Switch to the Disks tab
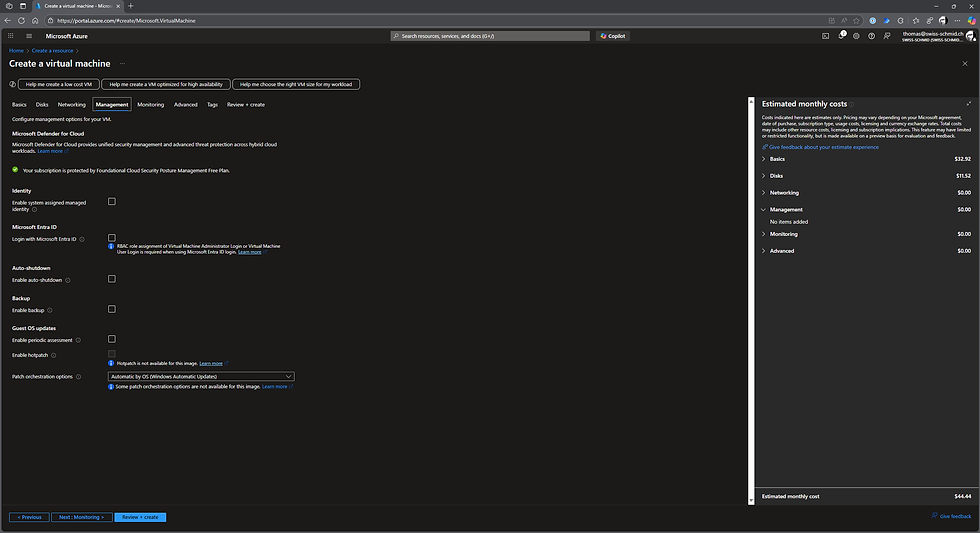The height and width of the screenshot is (533, 980). point(42,105)
